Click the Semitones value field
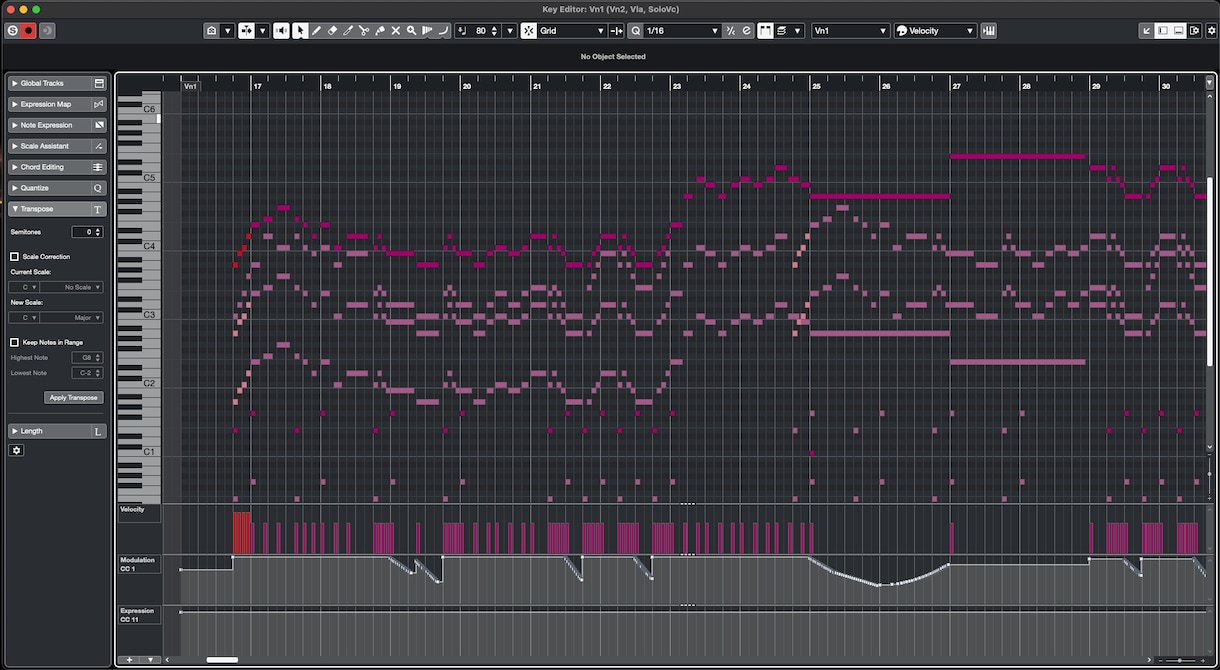 pos(88,232)
